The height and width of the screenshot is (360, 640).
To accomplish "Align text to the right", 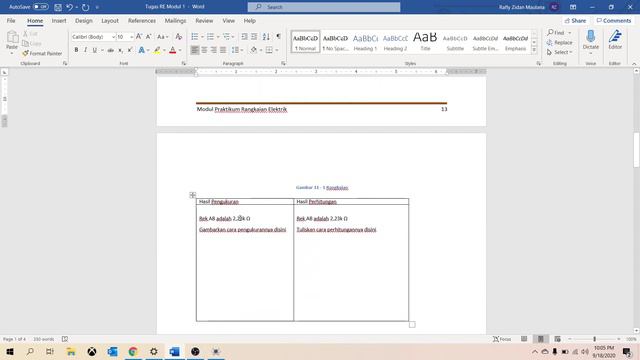I will (x=213, y=50).
